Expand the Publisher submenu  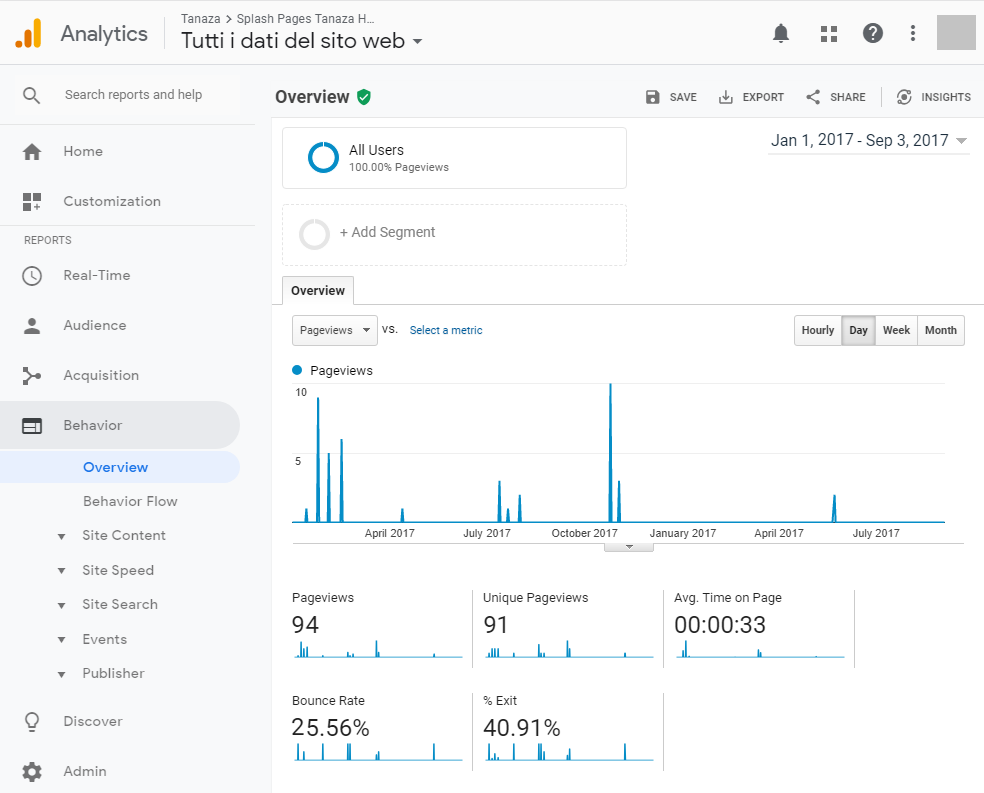[62, 674]
